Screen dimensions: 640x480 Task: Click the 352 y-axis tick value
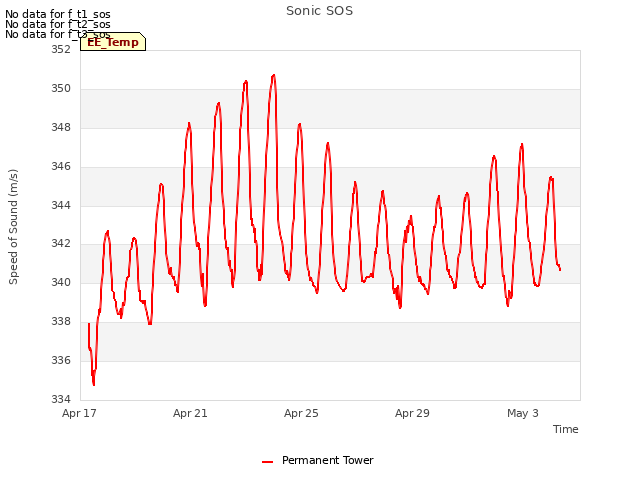[61, 49]
